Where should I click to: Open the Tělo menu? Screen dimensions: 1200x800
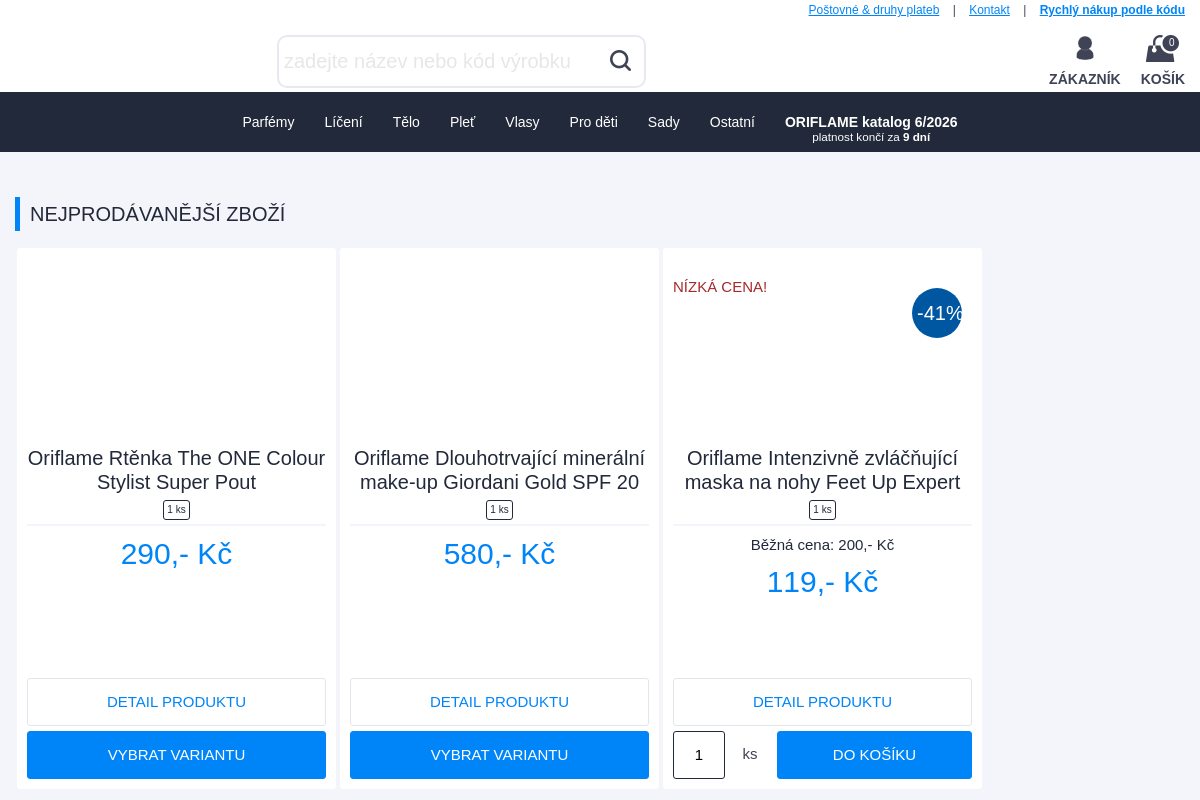tap(406, 122)
